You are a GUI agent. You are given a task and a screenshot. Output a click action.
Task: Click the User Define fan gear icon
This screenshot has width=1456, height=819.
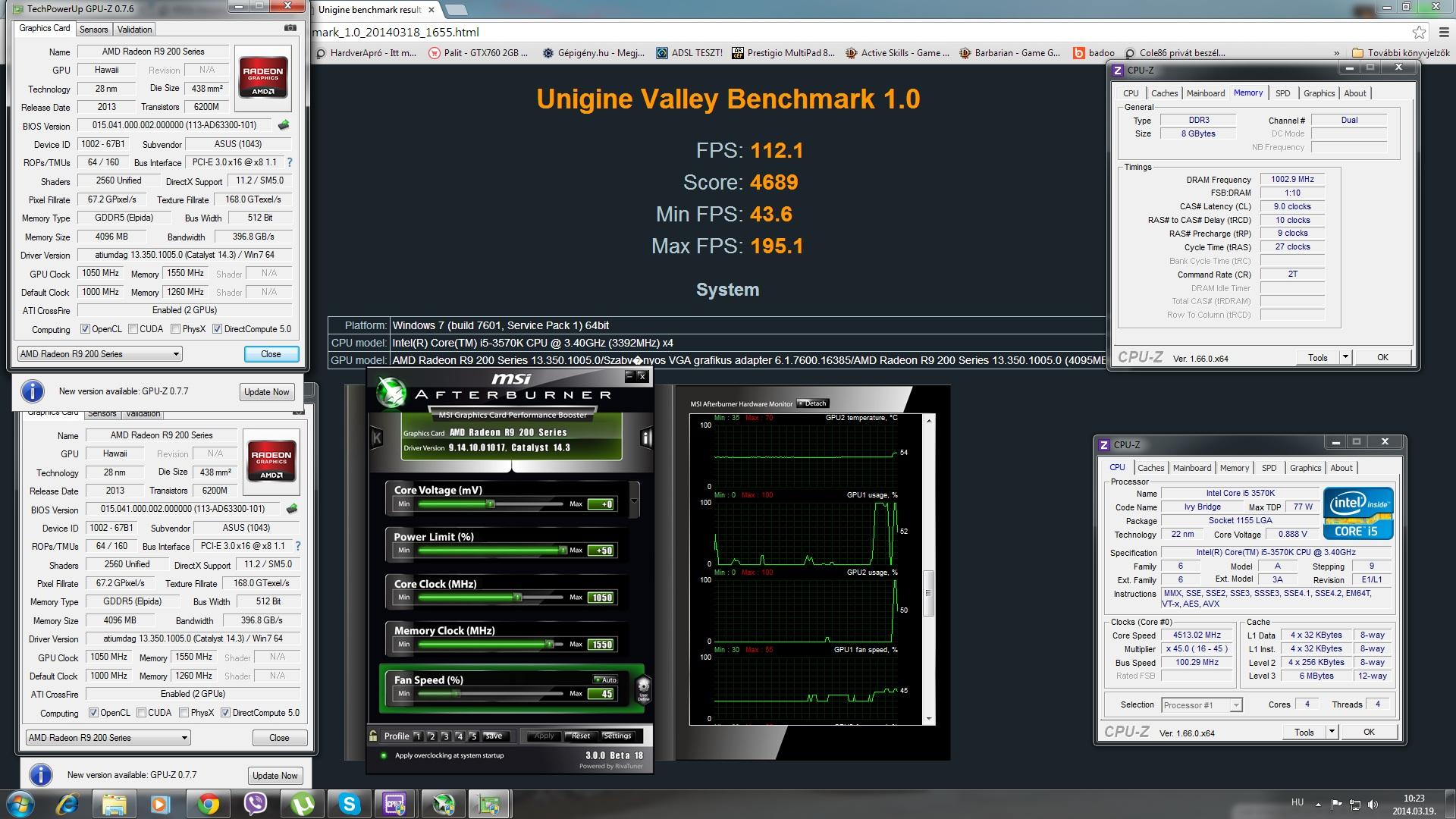643,689
